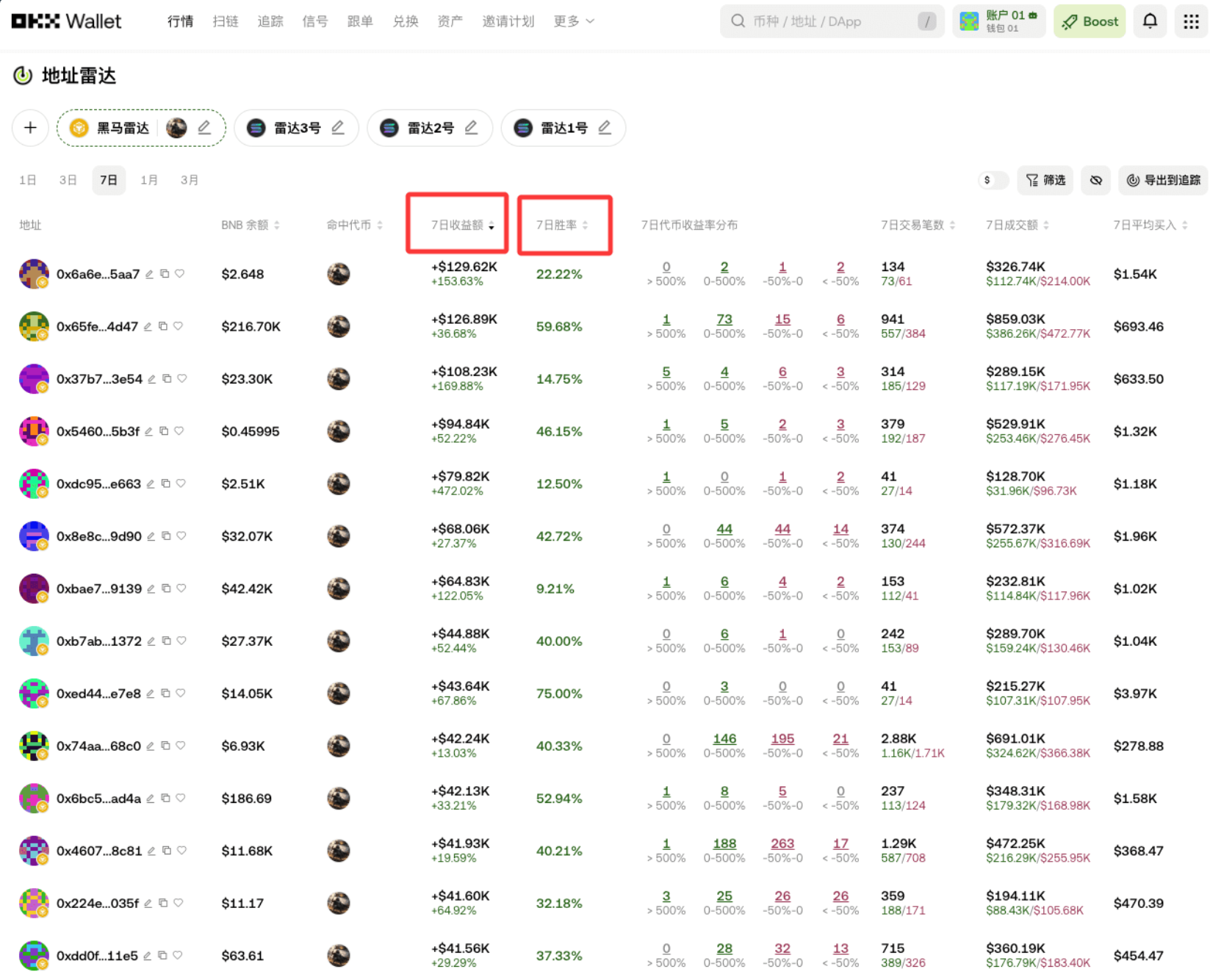Sort by 7日胜率 column header

562,225
